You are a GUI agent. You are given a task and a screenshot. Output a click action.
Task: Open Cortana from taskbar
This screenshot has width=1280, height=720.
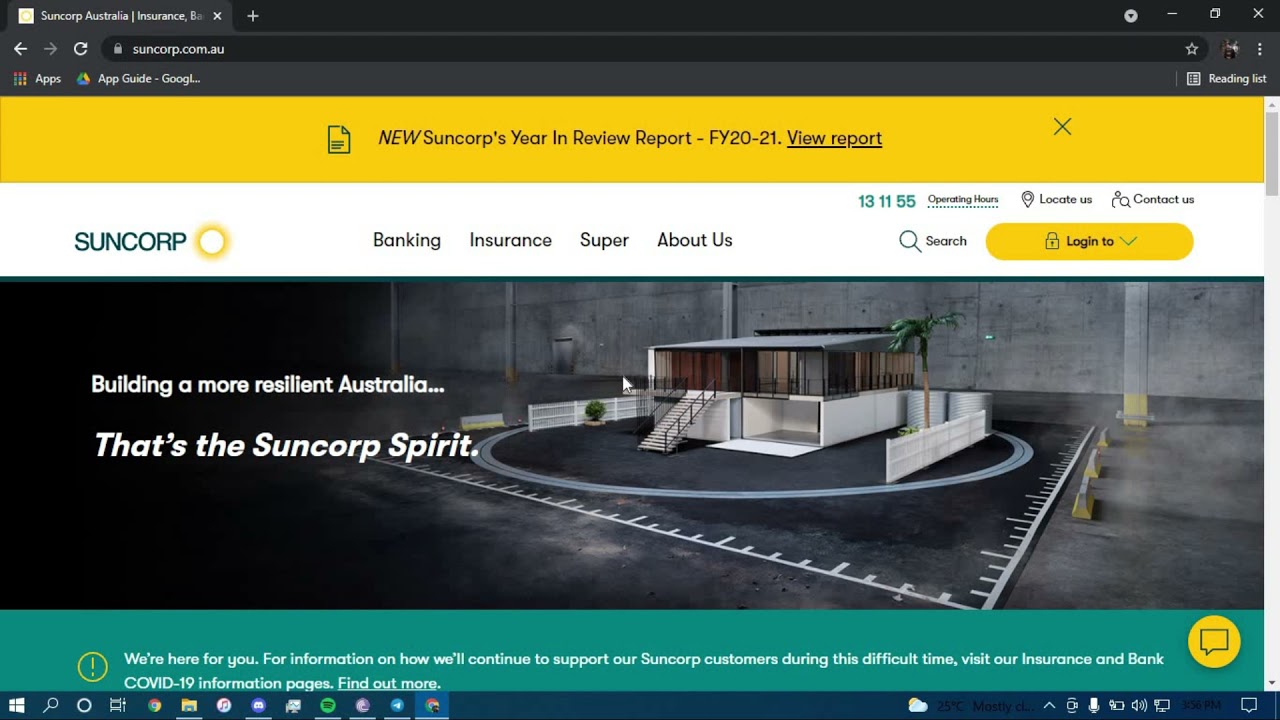[84, 705]
